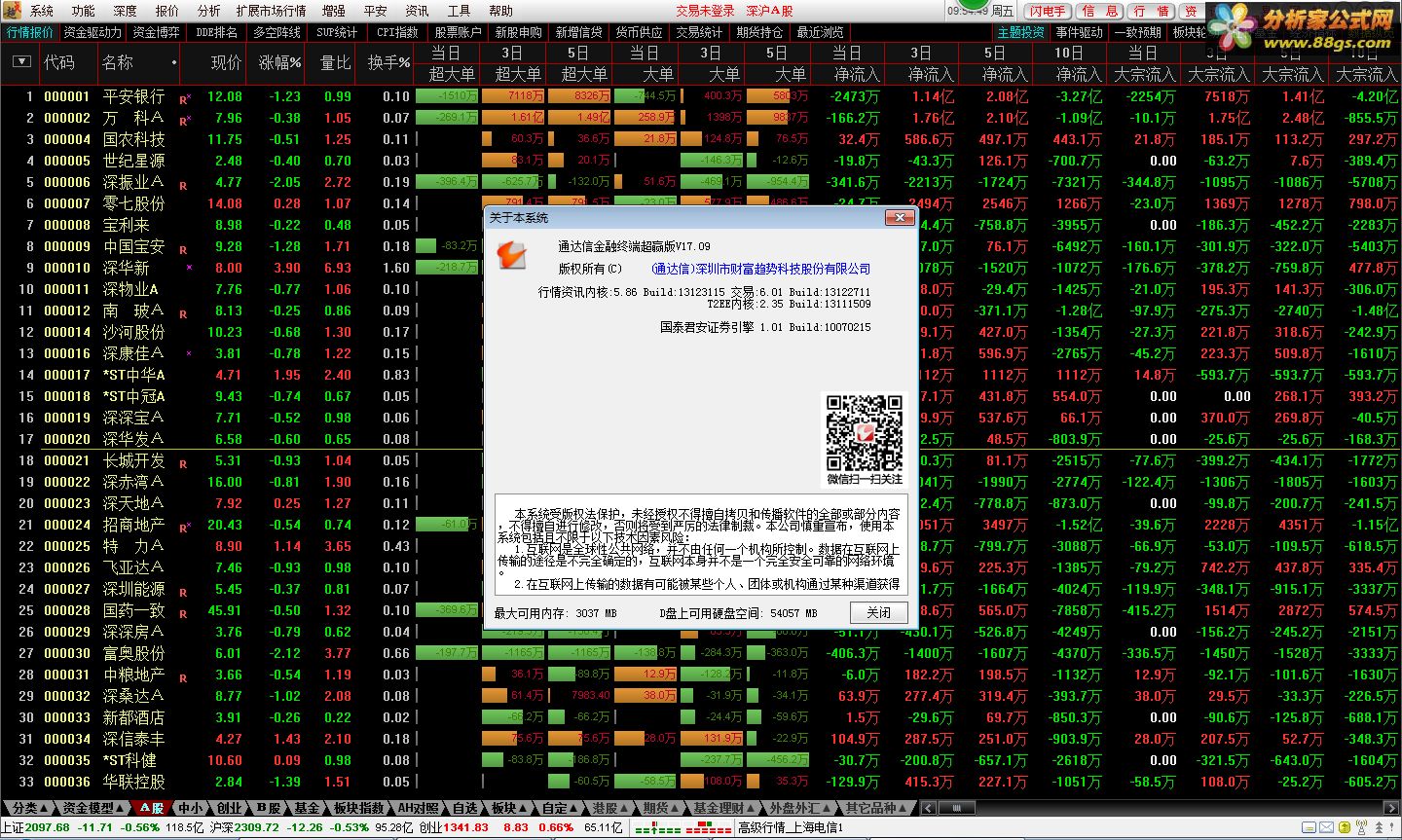
Task: Open the column header dropdown arrow left of 代码
Action: tap(21, 62)
